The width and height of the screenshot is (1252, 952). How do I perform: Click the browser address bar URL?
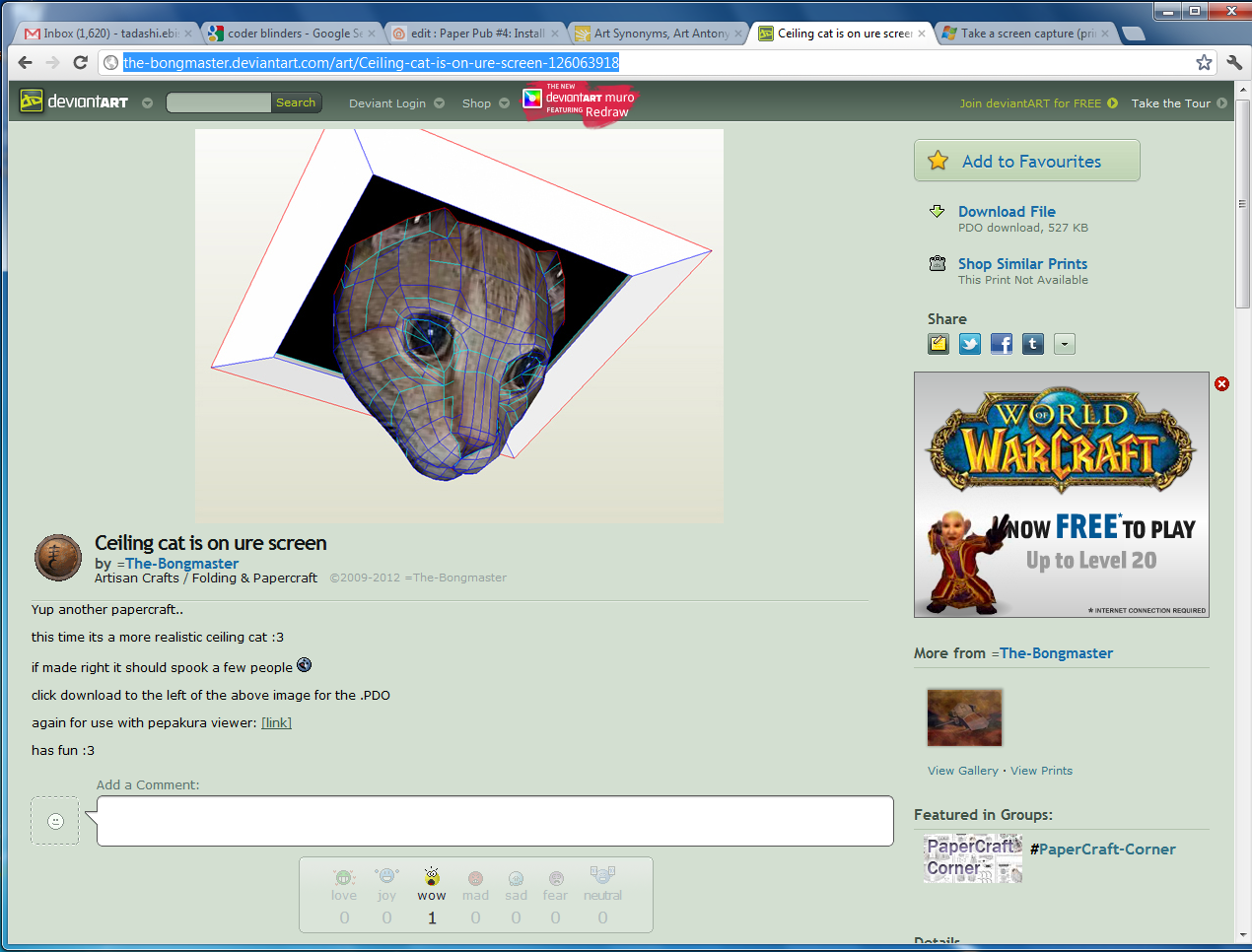coord(371,62)
